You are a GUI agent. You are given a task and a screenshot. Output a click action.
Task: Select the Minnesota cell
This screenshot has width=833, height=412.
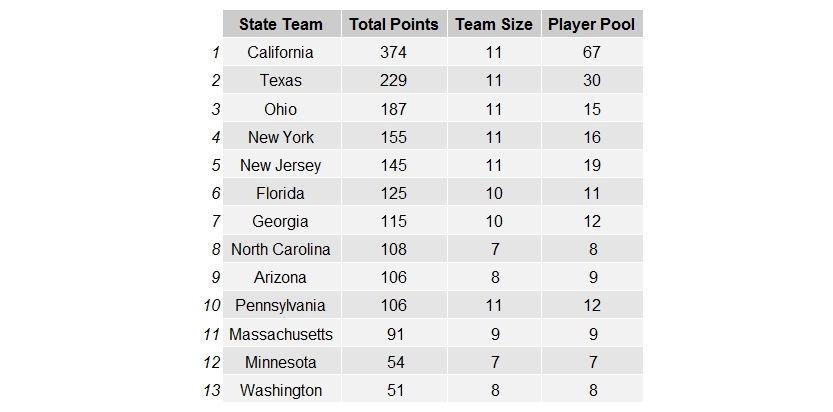tap(281, 362)
